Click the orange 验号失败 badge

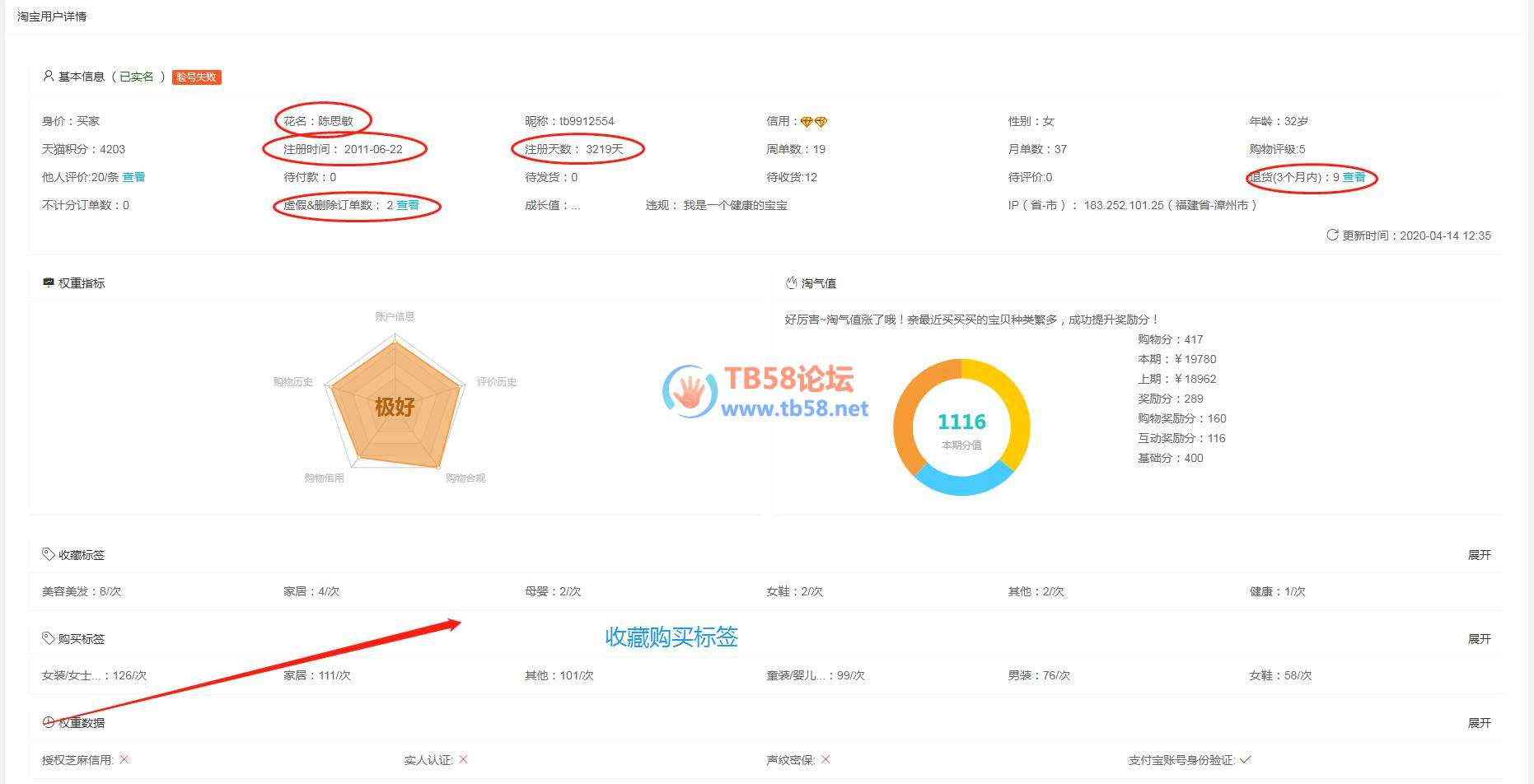click(197, 77)
